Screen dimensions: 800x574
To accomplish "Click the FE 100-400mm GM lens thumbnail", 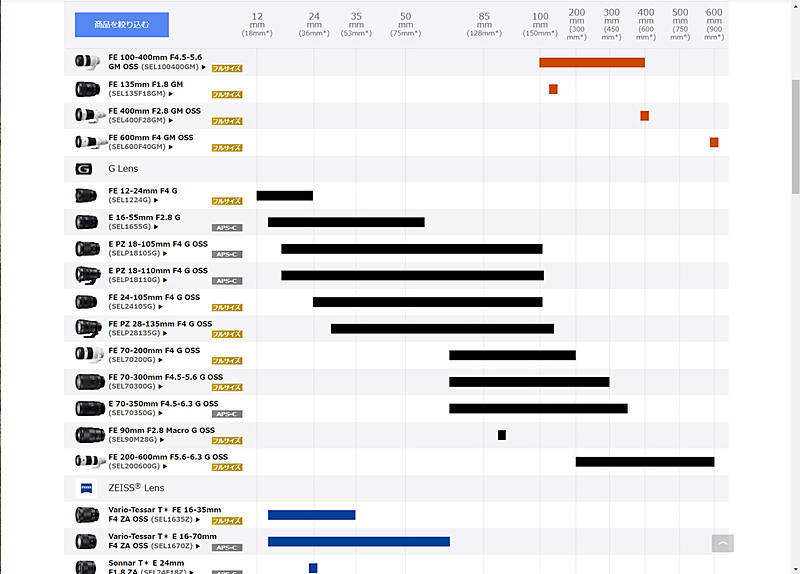I will point(87,62).
